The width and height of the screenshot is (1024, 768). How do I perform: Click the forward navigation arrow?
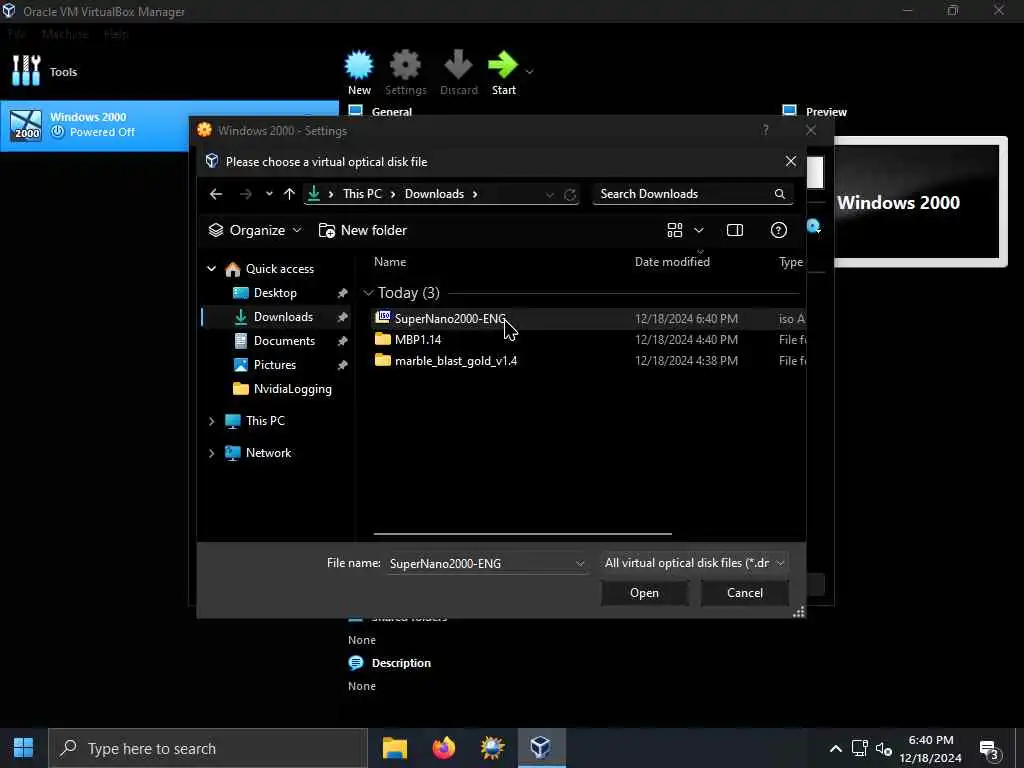[246, 194]
